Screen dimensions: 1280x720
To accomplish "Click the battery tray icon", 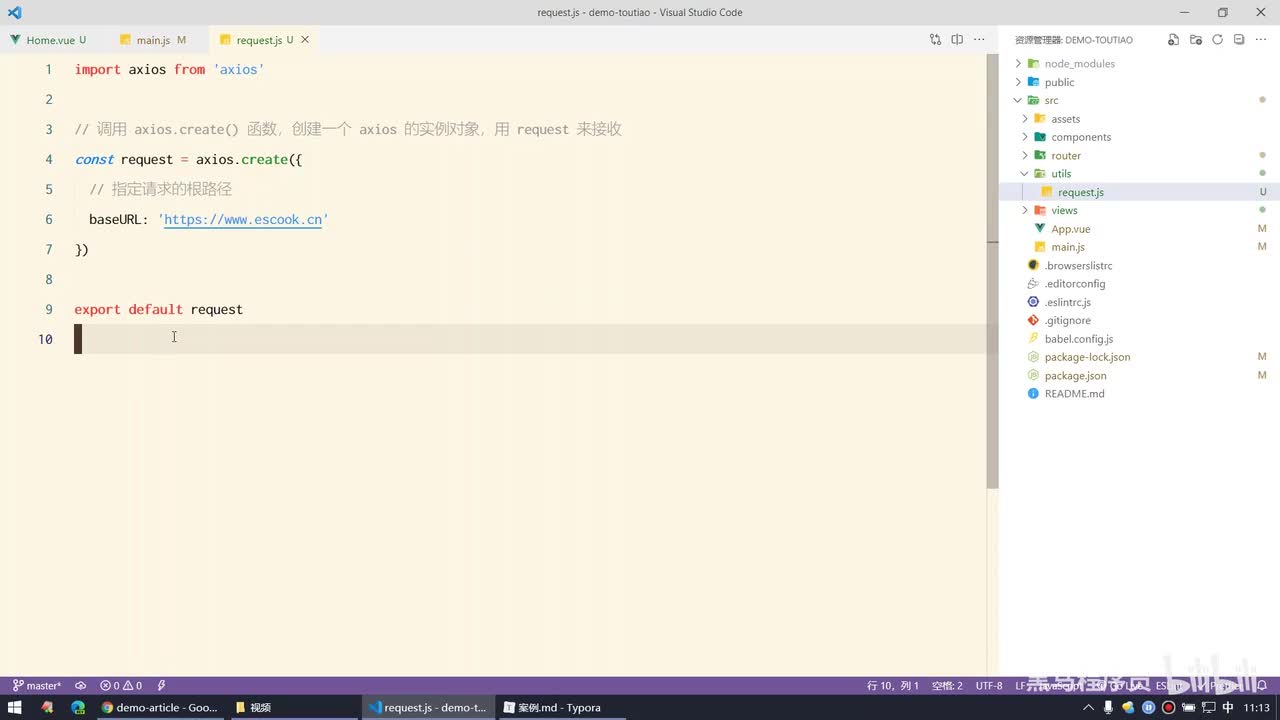I will coord(1188,707).
